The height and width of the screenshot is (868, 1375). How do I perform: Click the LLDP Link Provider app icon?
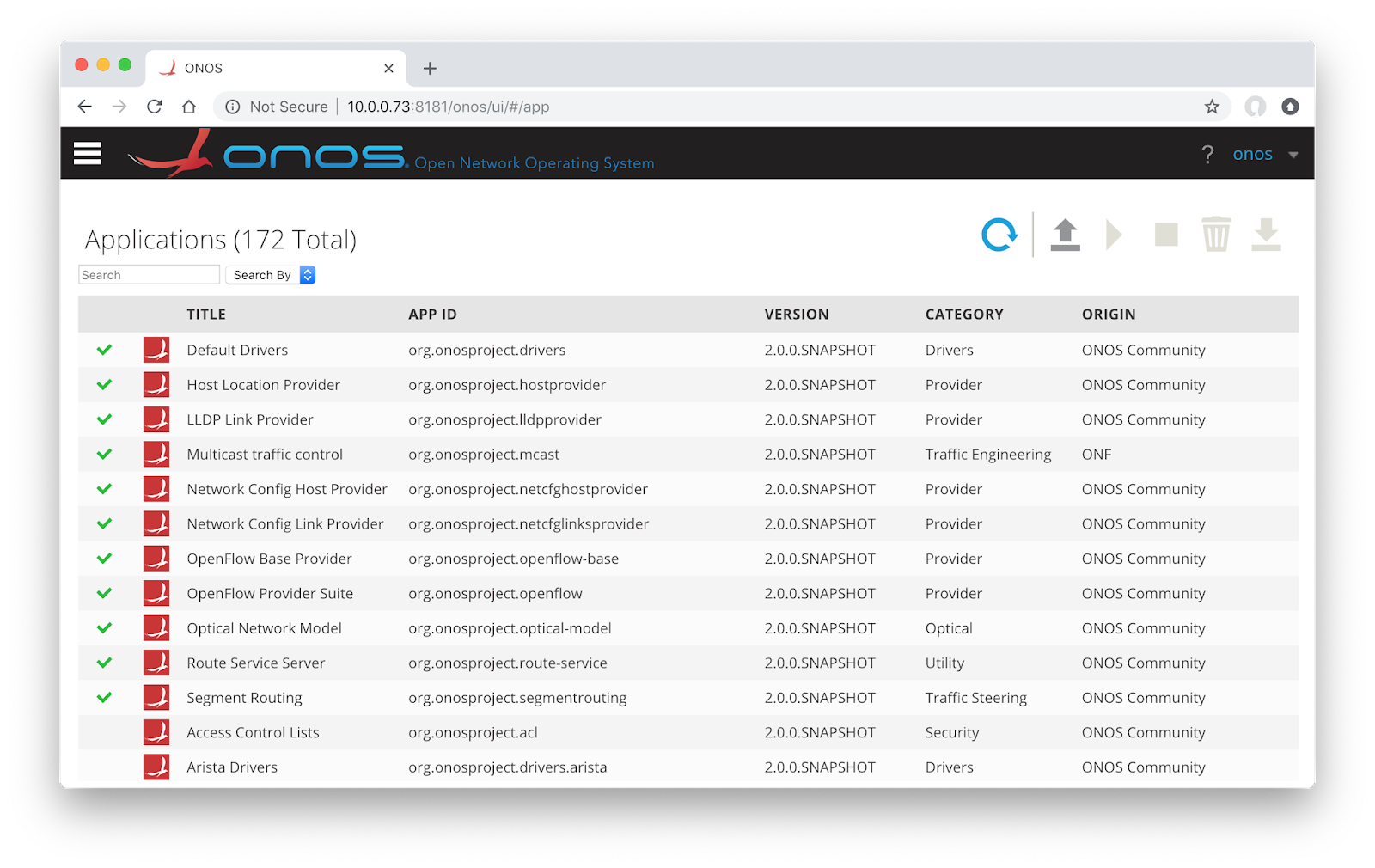click(156, 419)
